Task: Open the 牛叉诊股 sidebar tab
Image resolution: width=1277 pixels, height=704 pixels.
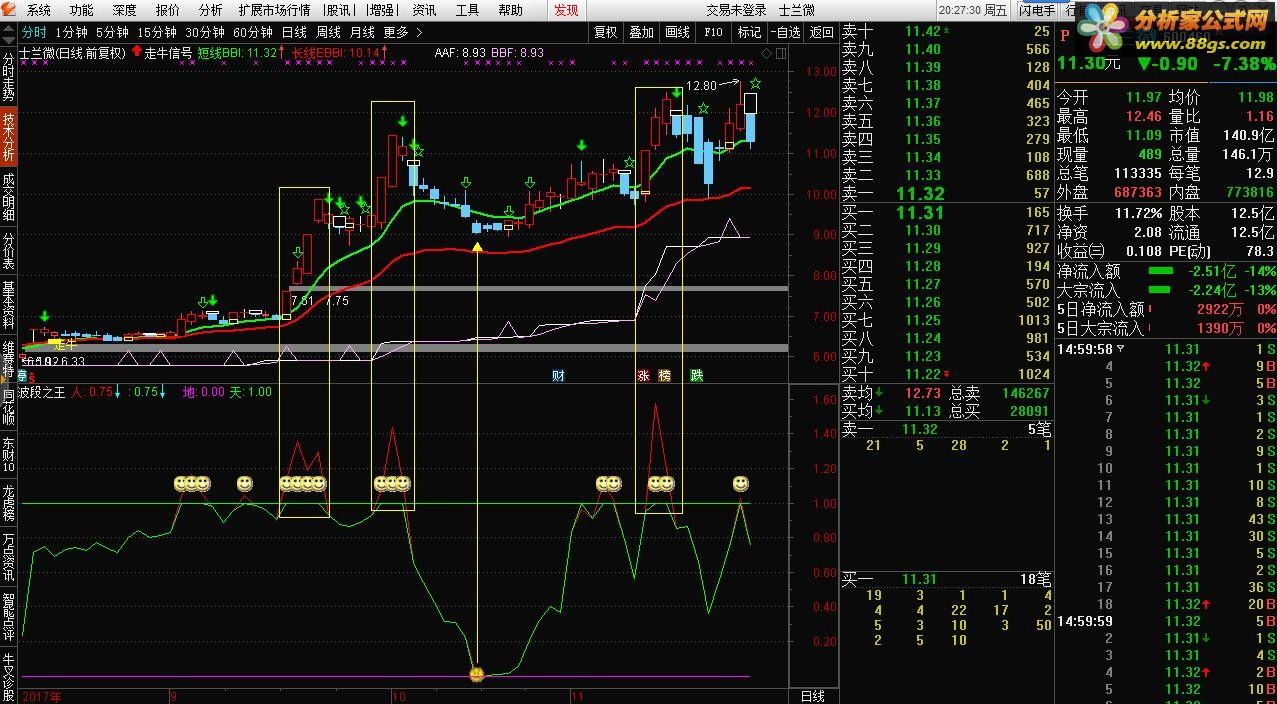Action: point(9,676)
